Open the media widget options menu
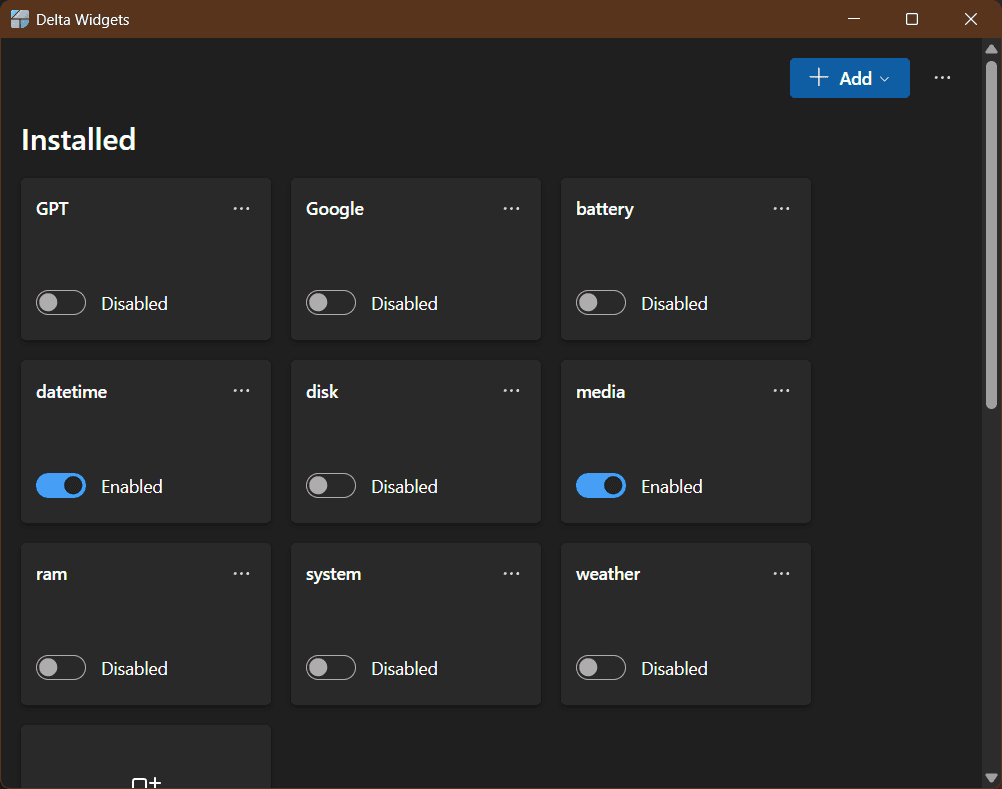Screen dimensions: 1002x789 point(781,390)
